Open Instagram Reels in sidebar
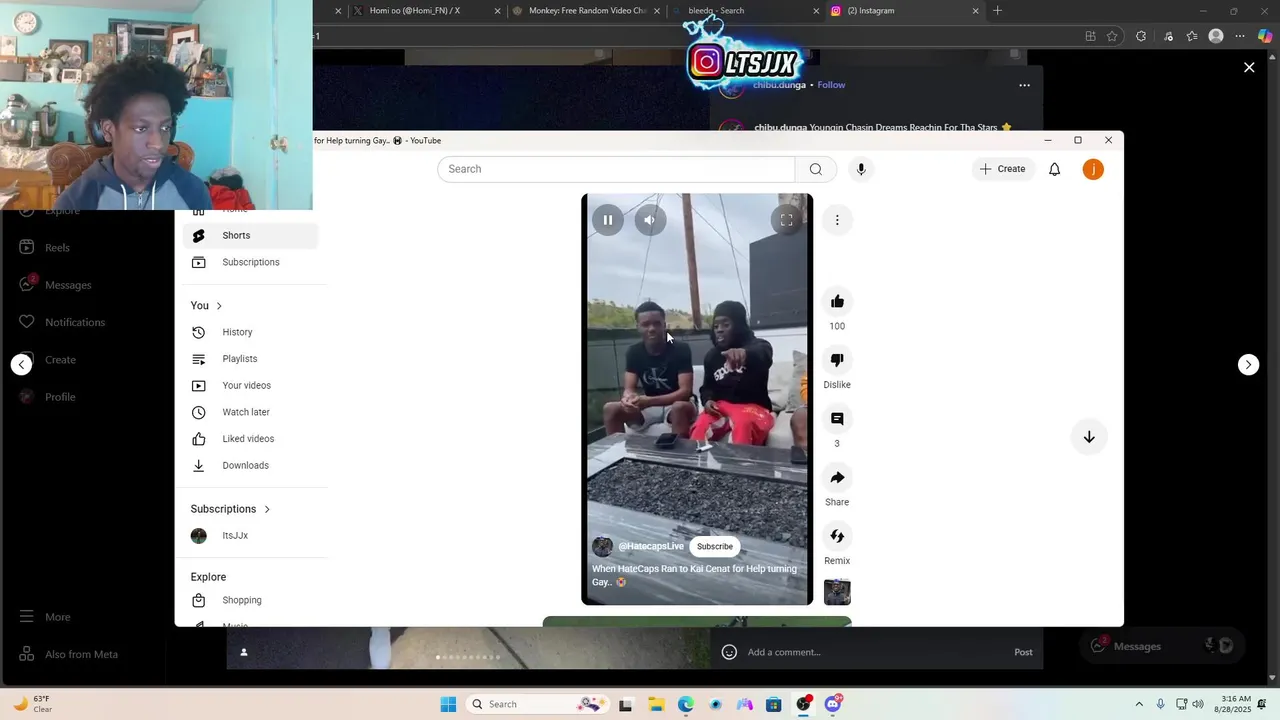Screen dimensions: 1280x720 point(47,248)
